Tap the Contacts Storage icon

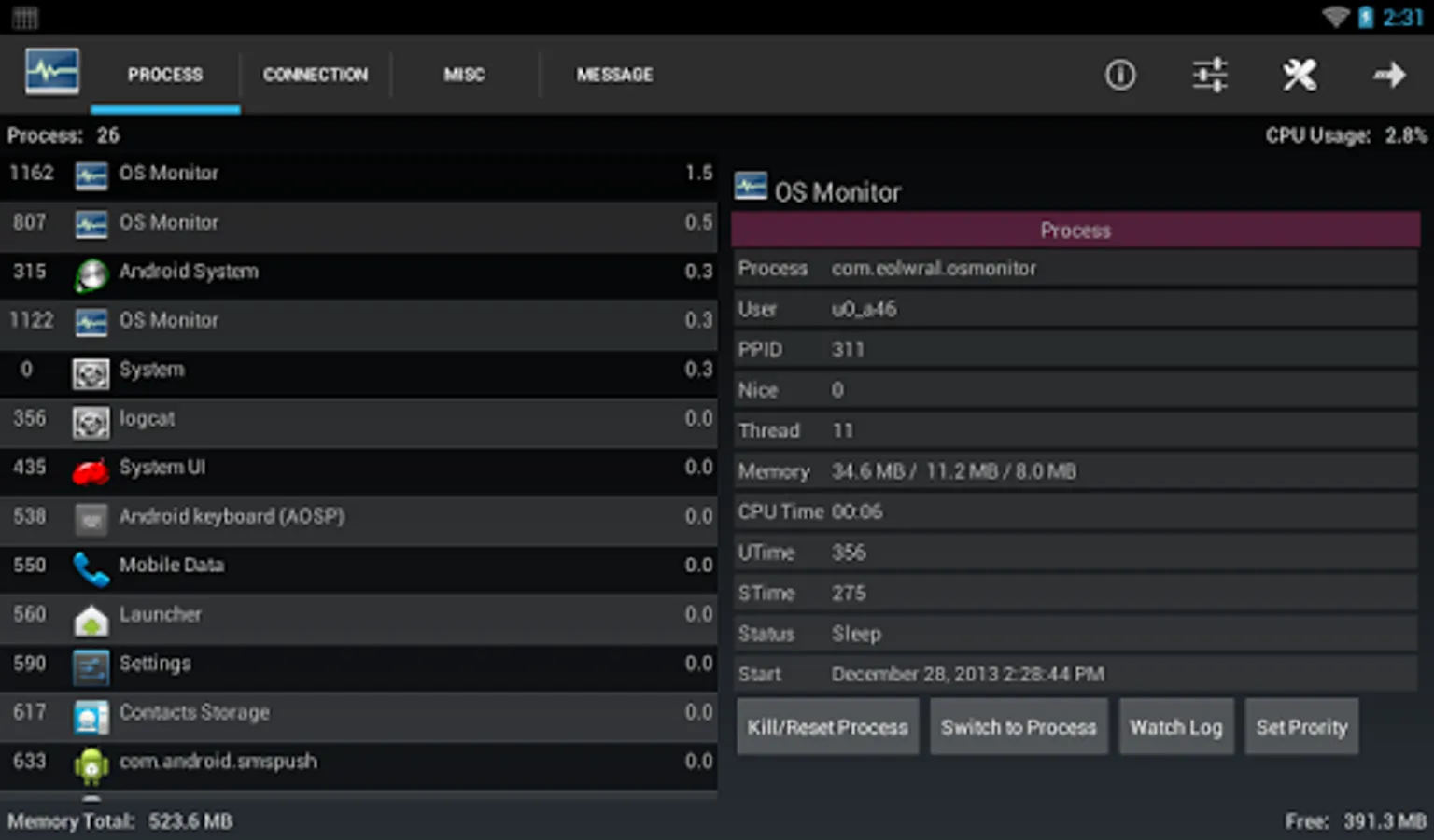tap(91, 716)
